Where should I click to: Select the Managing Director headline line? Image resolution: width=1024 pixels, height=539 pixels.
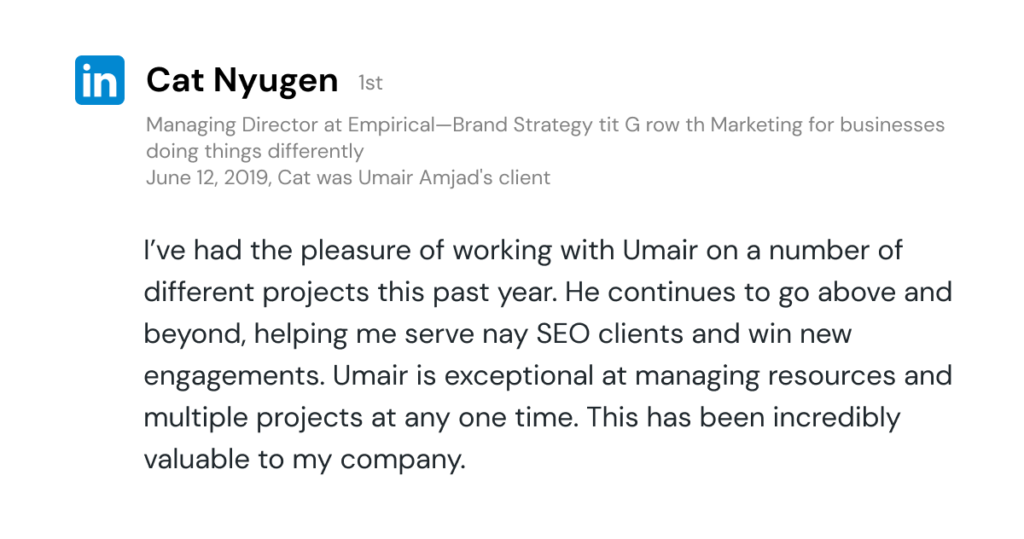pos(545,126)
